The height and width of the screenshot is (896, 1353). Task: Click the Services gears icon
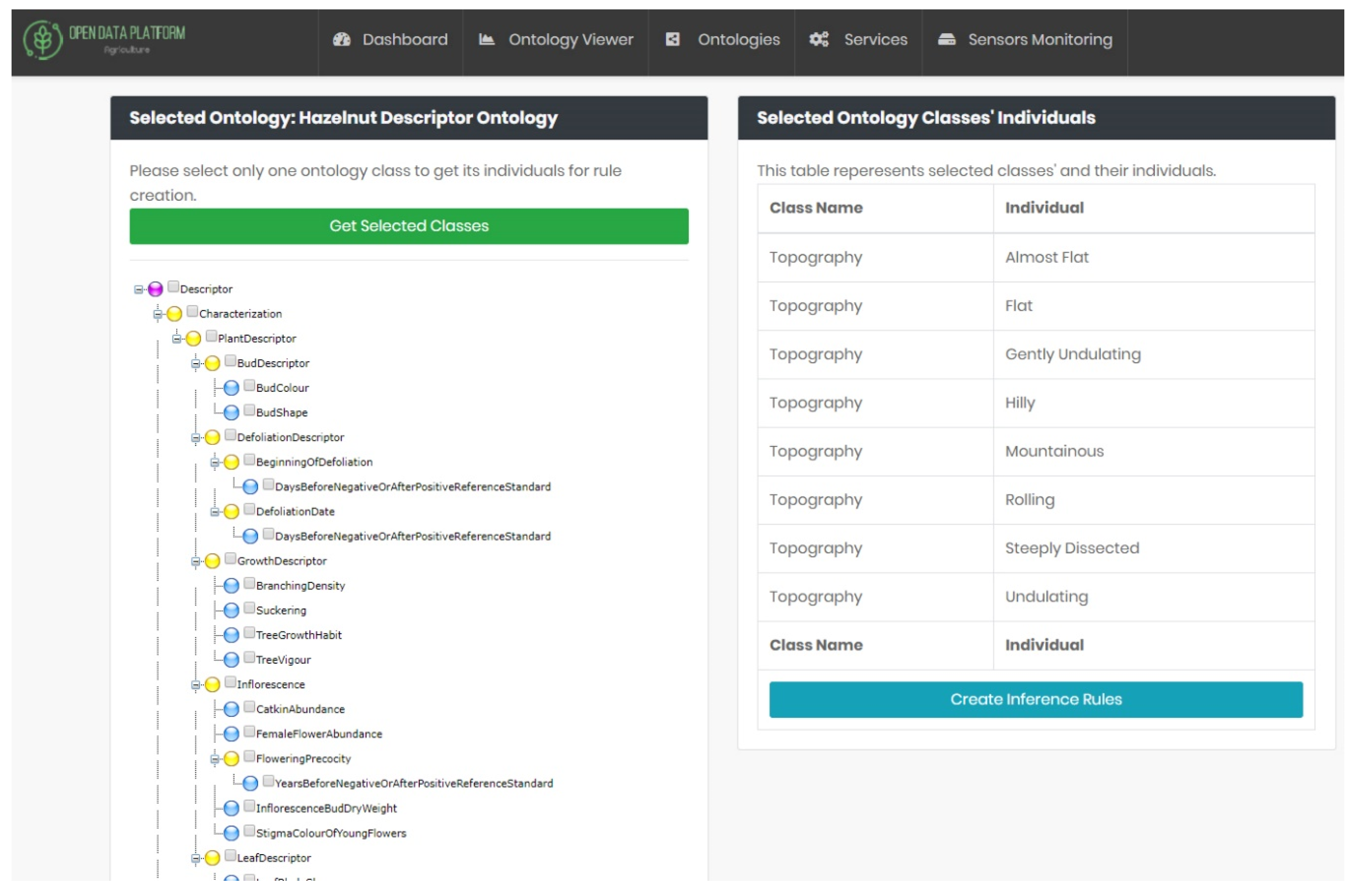819,39
